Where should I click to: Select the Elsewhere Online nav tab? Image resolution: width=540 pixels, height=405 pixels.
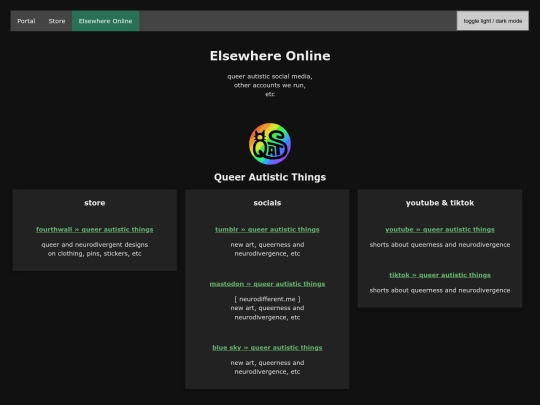(x=105, y=21)
